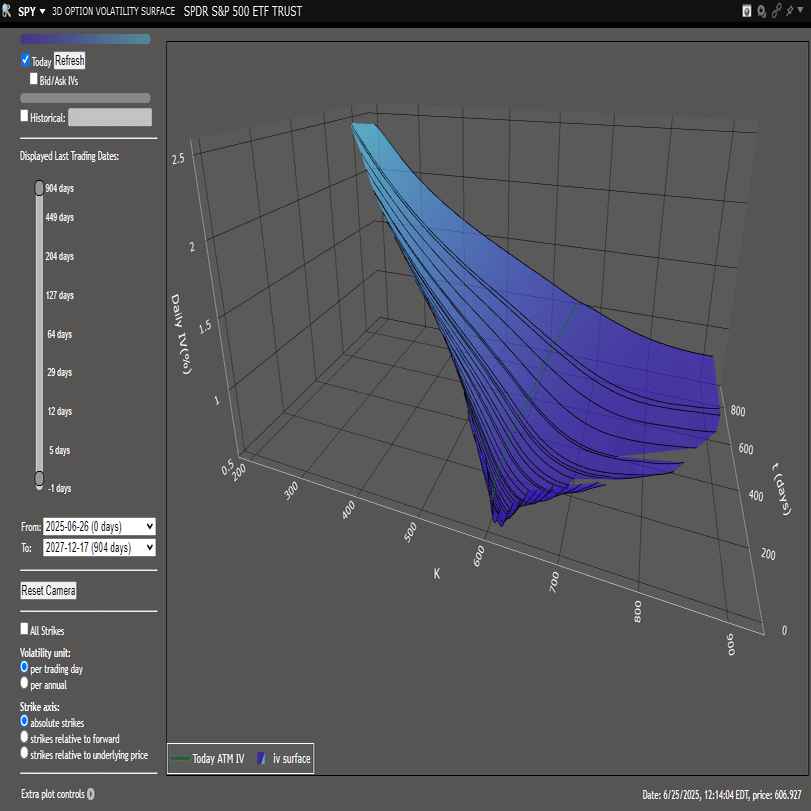
Task: Click the 127 days mark on date slider
Action: tap(59, 295)
